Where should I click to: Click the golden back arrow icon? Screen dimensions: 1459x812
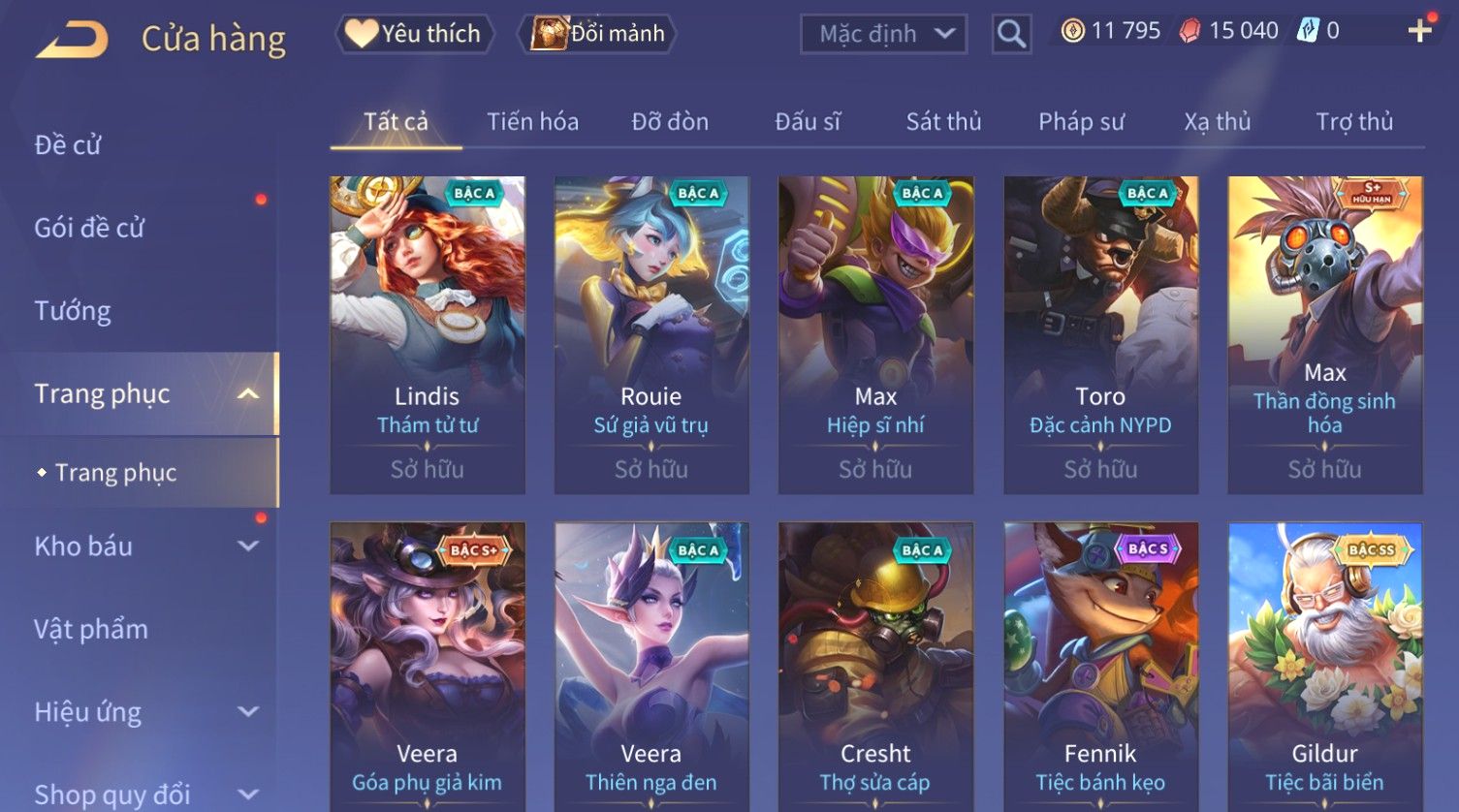point(72,41)
